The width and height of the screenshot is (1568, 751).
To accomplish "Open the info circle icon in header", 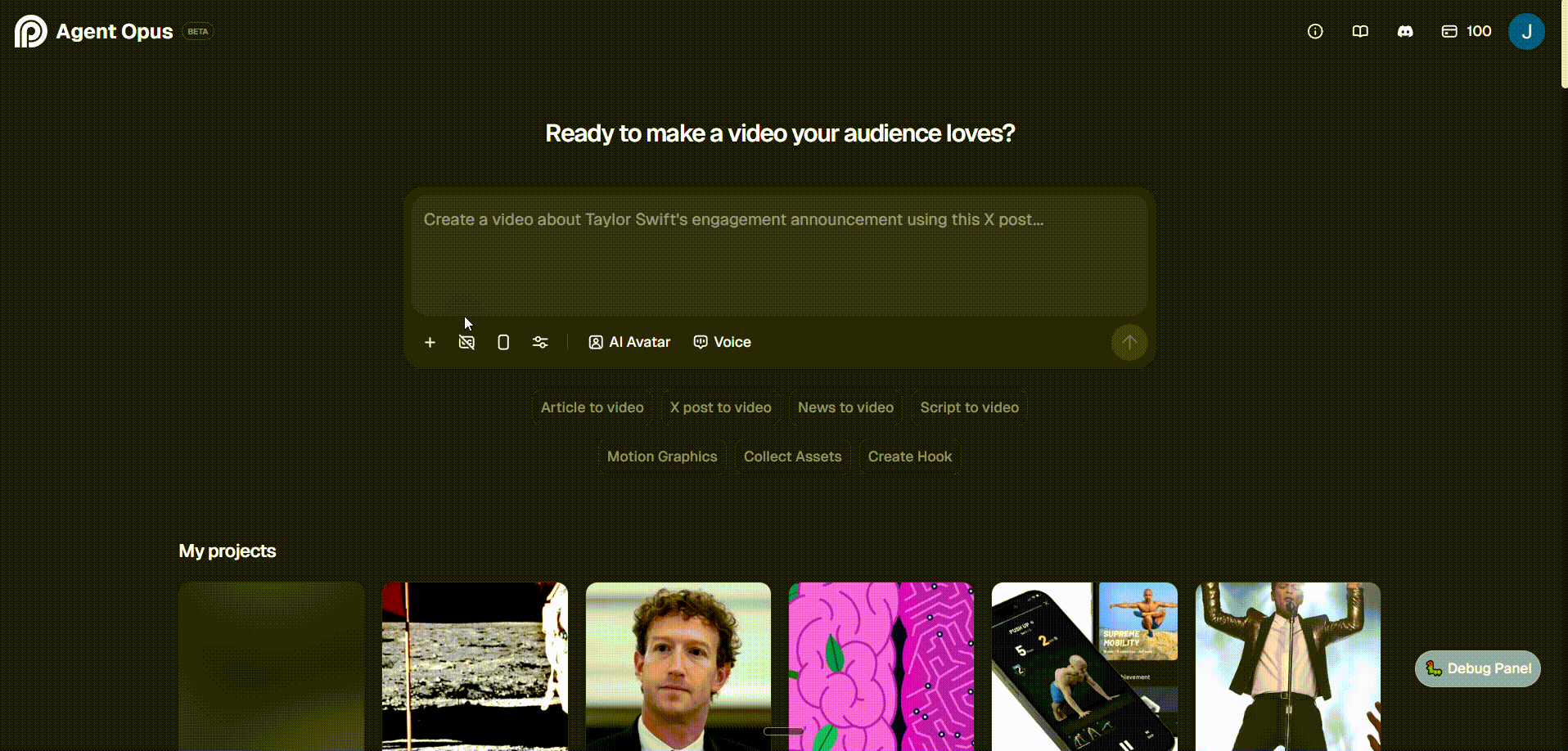I will pos(1315,31).
